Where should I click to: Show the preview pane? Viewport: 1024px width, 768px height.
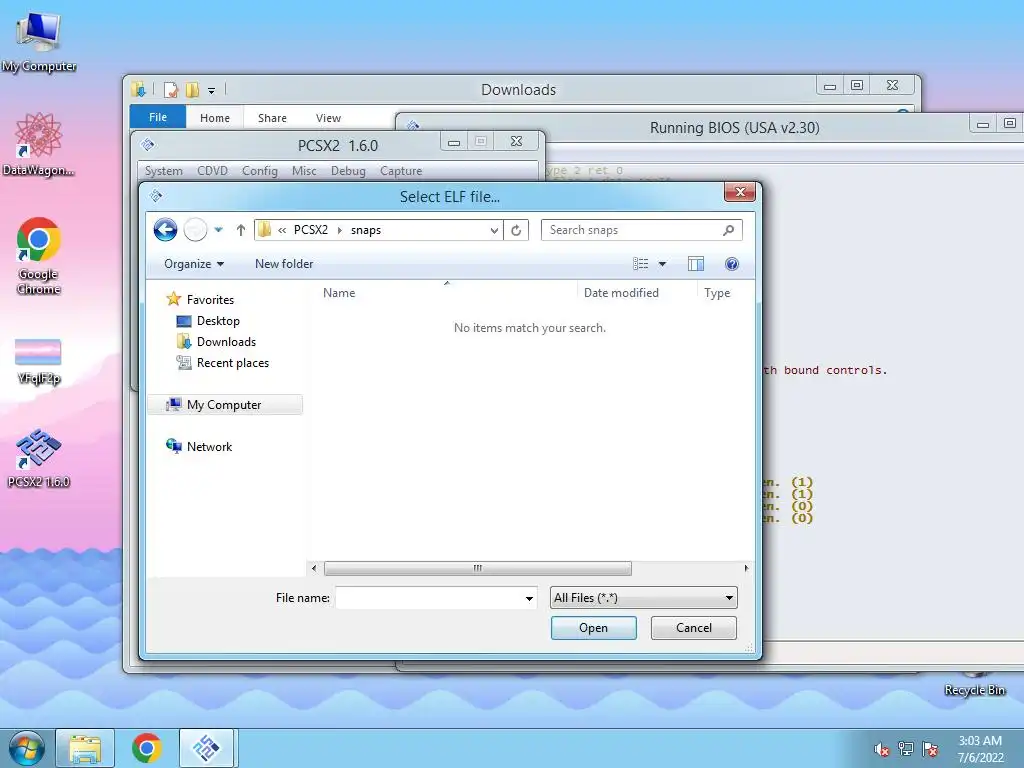696,264
